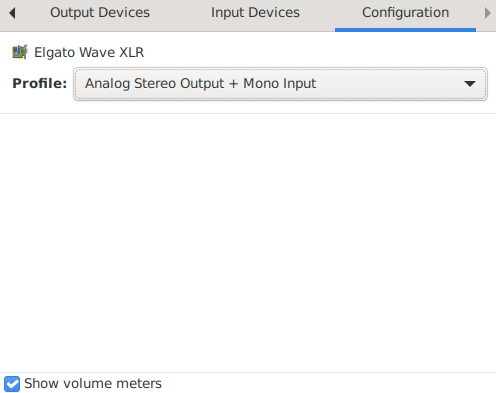Toggle via the 'Show volume meters' label text
Screen dimensions: 496x393
(93, 384)
